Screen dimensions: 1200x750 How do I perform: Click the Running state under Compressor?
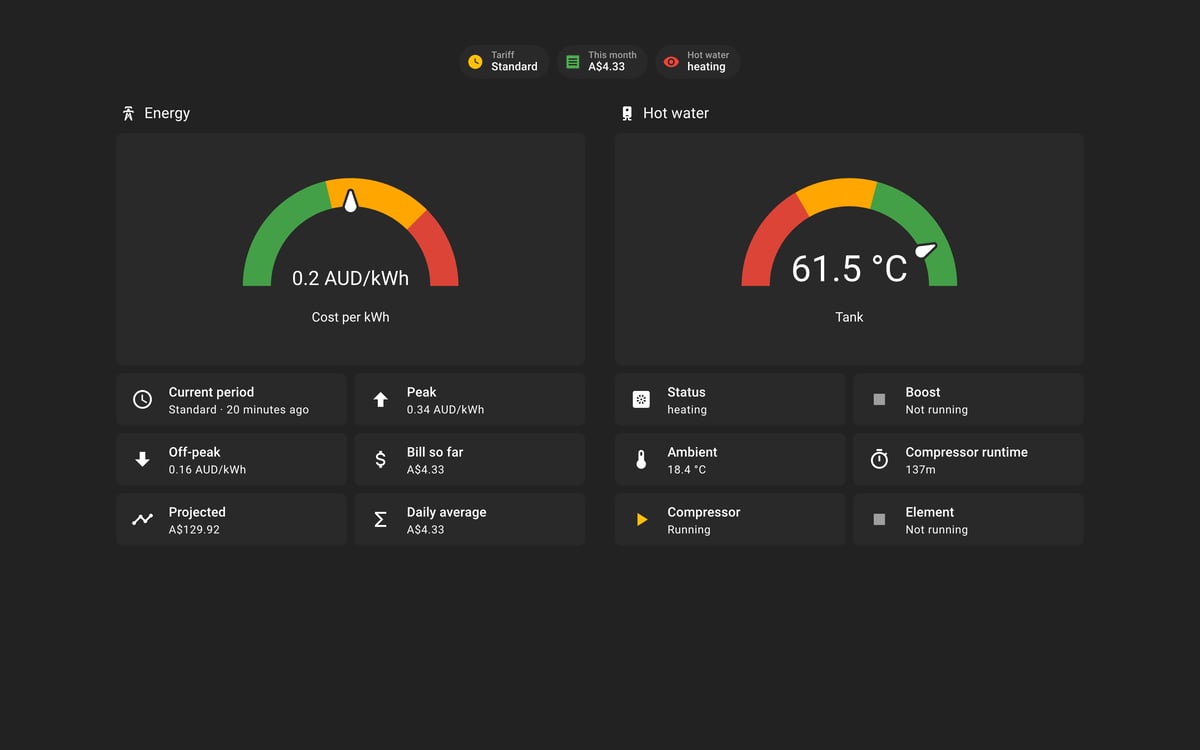click(688, 530)
